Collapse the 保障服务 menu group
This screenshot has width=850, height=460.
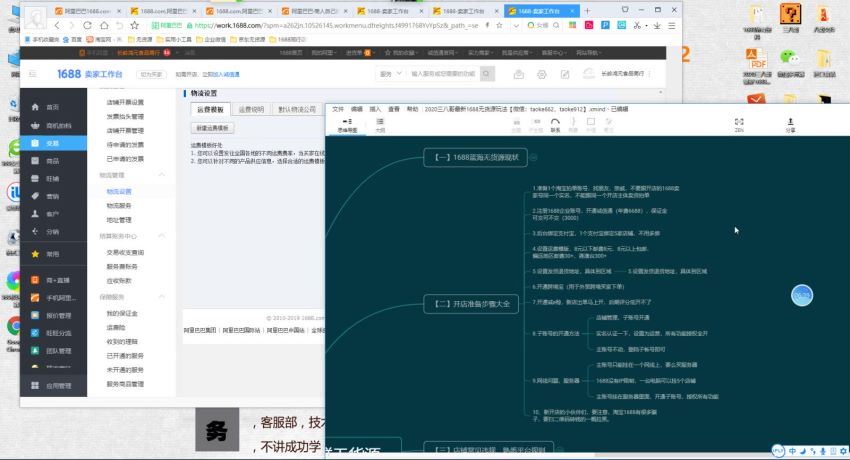point(162,296)
